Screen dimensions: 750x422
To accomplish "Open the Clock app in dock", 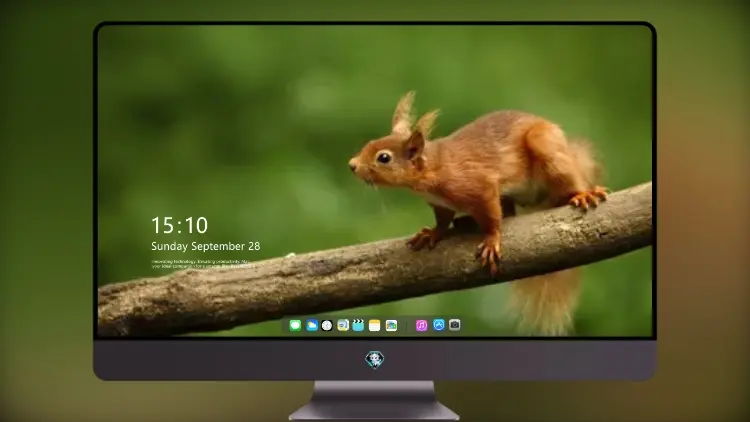I will click(x=327, y=325).
